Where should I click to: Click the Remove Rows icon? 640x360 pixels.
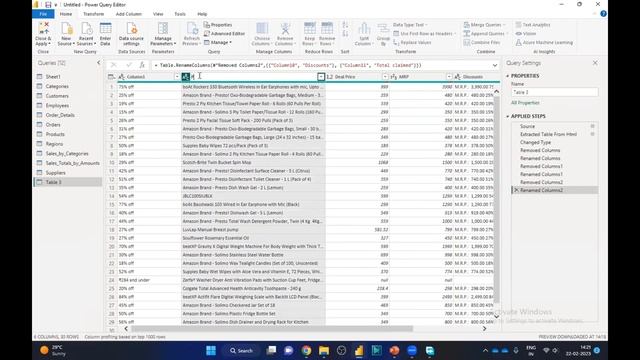tap(327, 29)
